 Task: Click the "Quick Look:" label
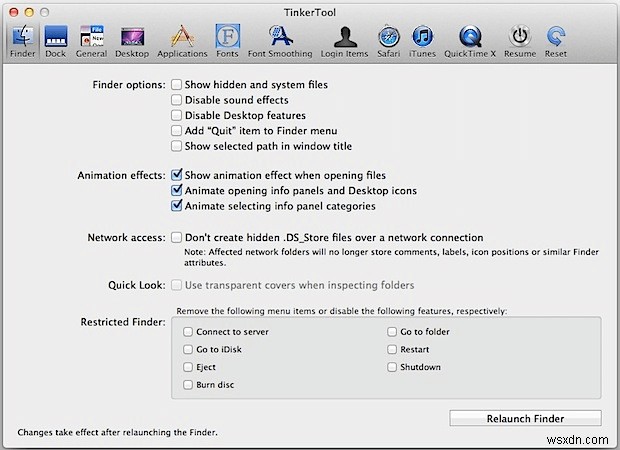(x=137, y=285)
